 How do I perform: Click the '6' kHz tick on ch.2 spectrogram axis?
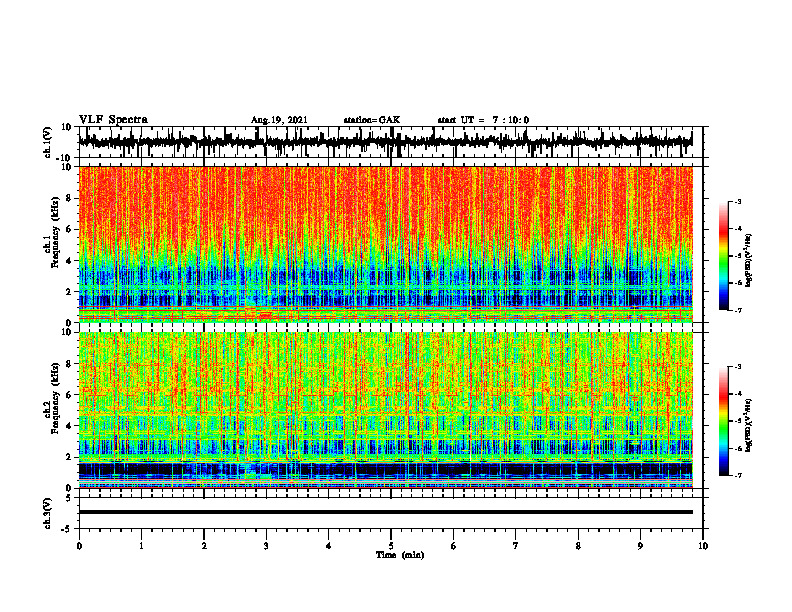click(x=69, y=395)
